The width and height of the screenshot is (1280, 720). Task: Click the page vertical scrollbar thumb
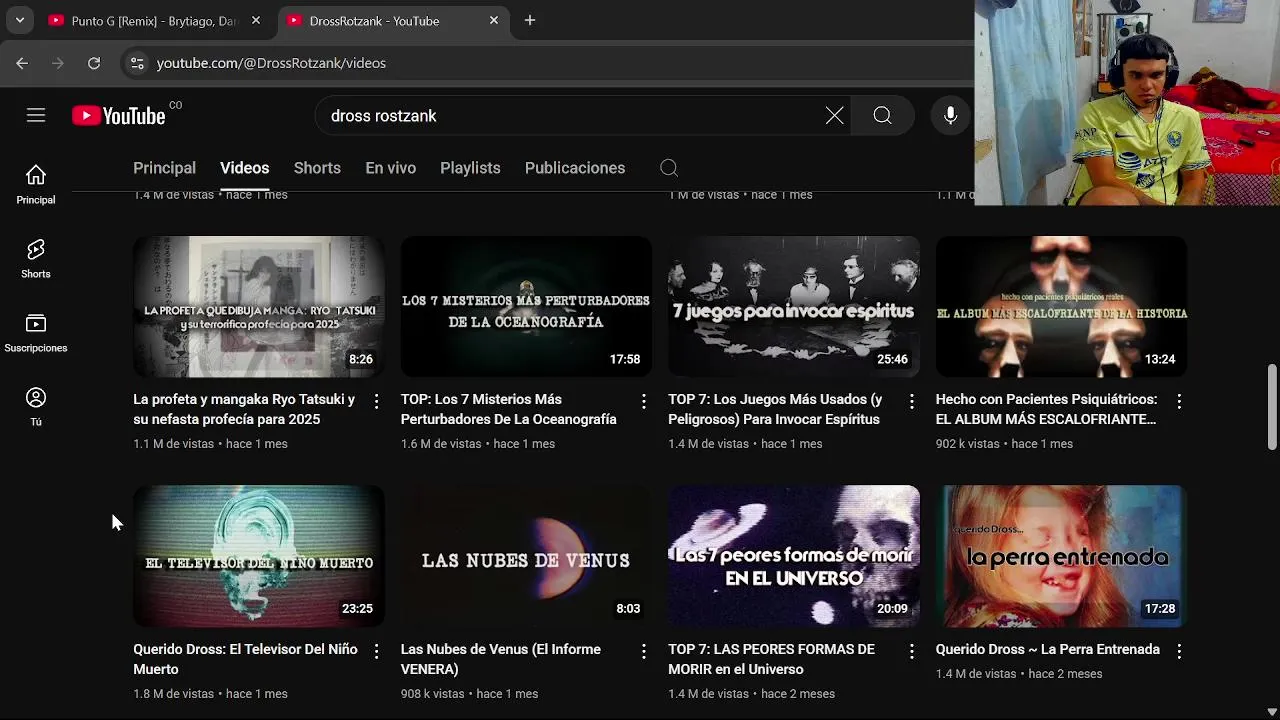tap(1272, 407)
